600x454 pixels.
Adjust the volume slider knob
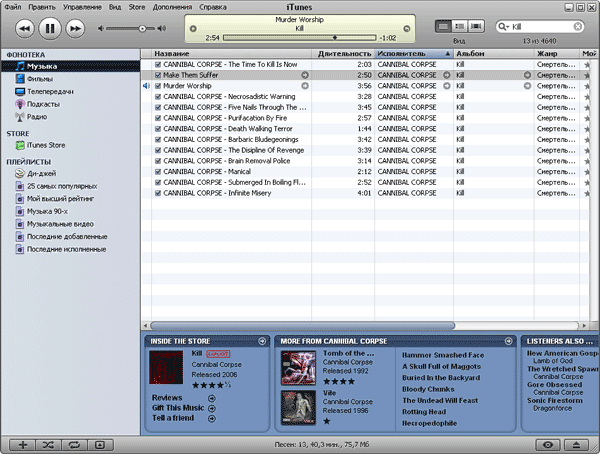click(x=142, y=28)
